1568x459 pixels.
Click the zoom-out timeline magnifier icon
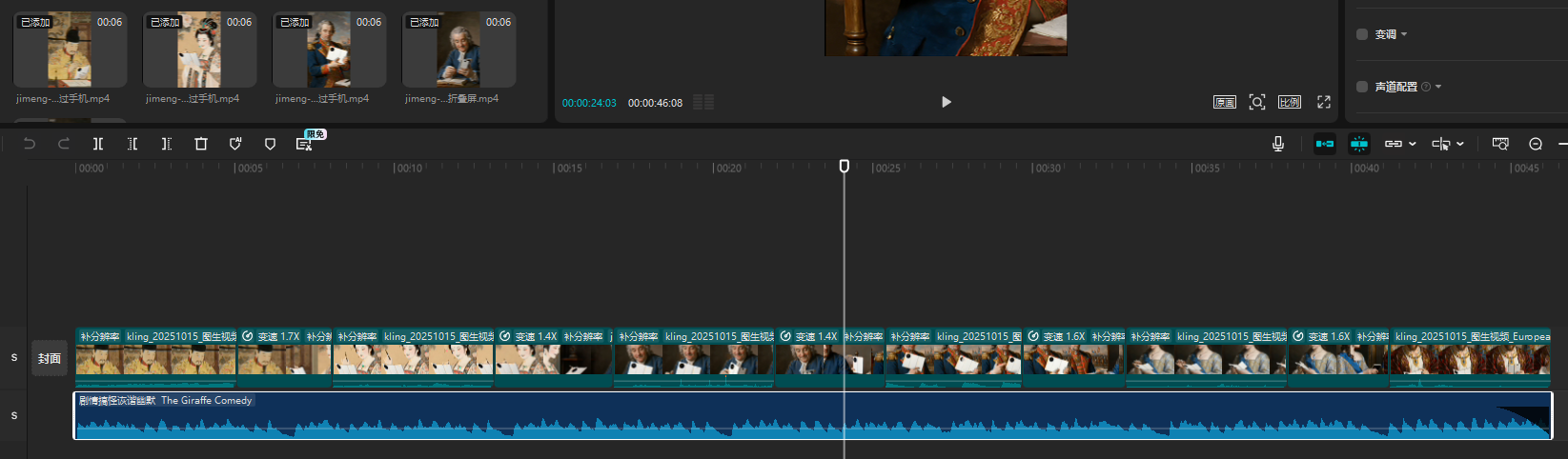pos(1536,144)
